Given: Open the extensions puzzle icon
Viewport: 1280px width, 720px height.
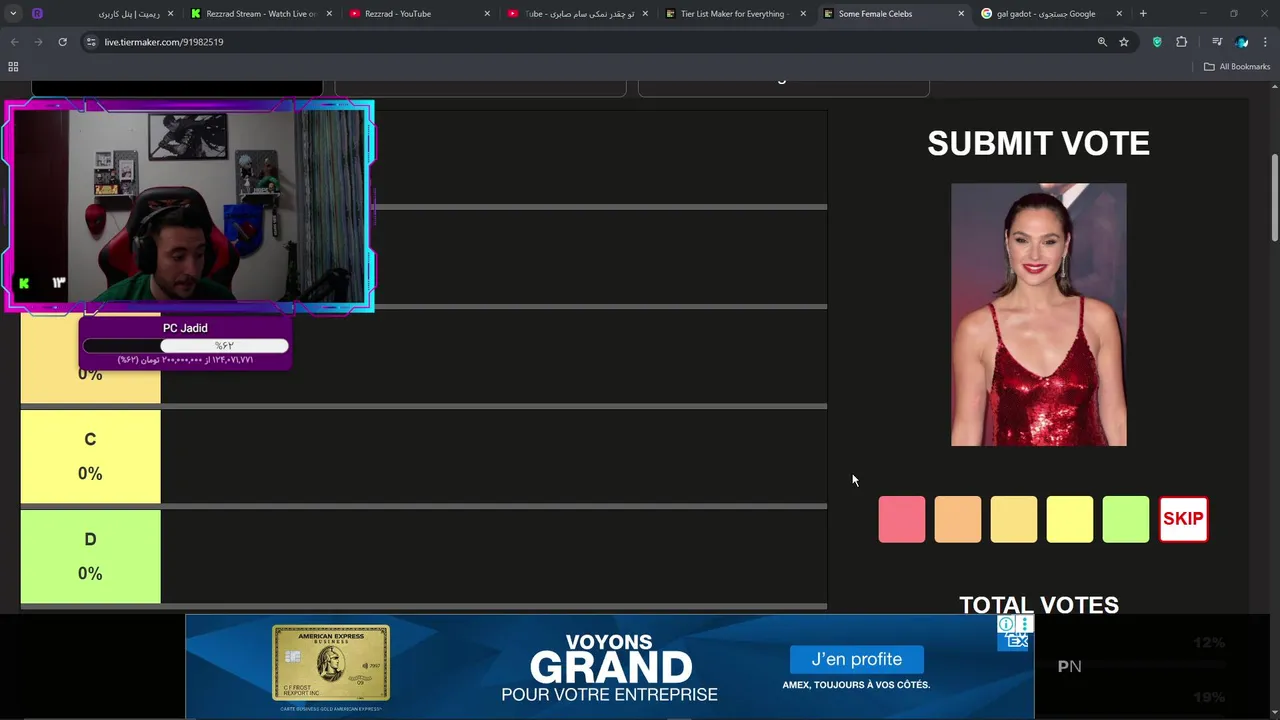Looking at the screenshot, I should pos(1182,42).
